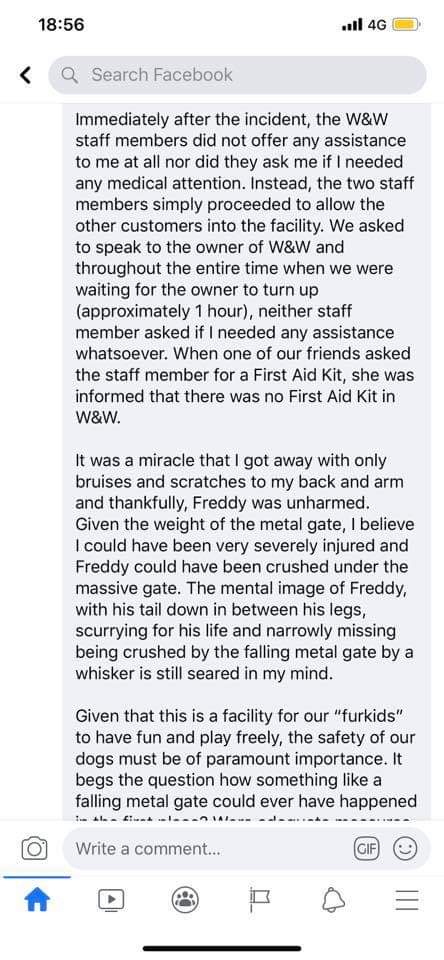This screenshot has width=444, height=960.
Task: Open the Notifications bell tab
Action: pos(333,899)
